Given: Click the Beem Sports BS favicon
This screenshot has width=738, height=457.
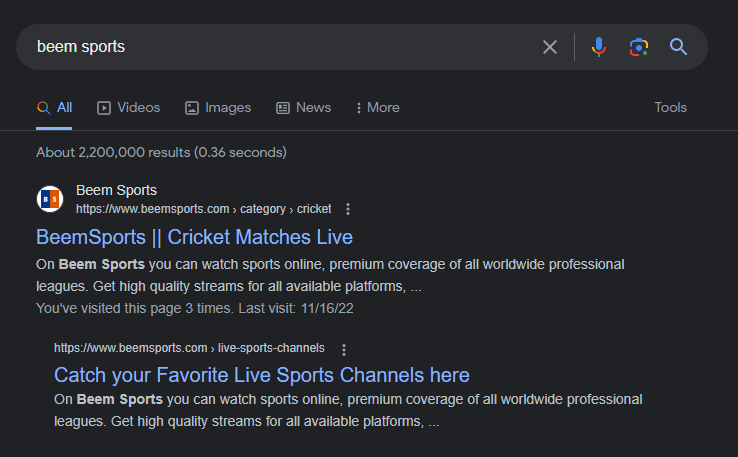Looking at the screenshot, I should (x=50, y=199).
